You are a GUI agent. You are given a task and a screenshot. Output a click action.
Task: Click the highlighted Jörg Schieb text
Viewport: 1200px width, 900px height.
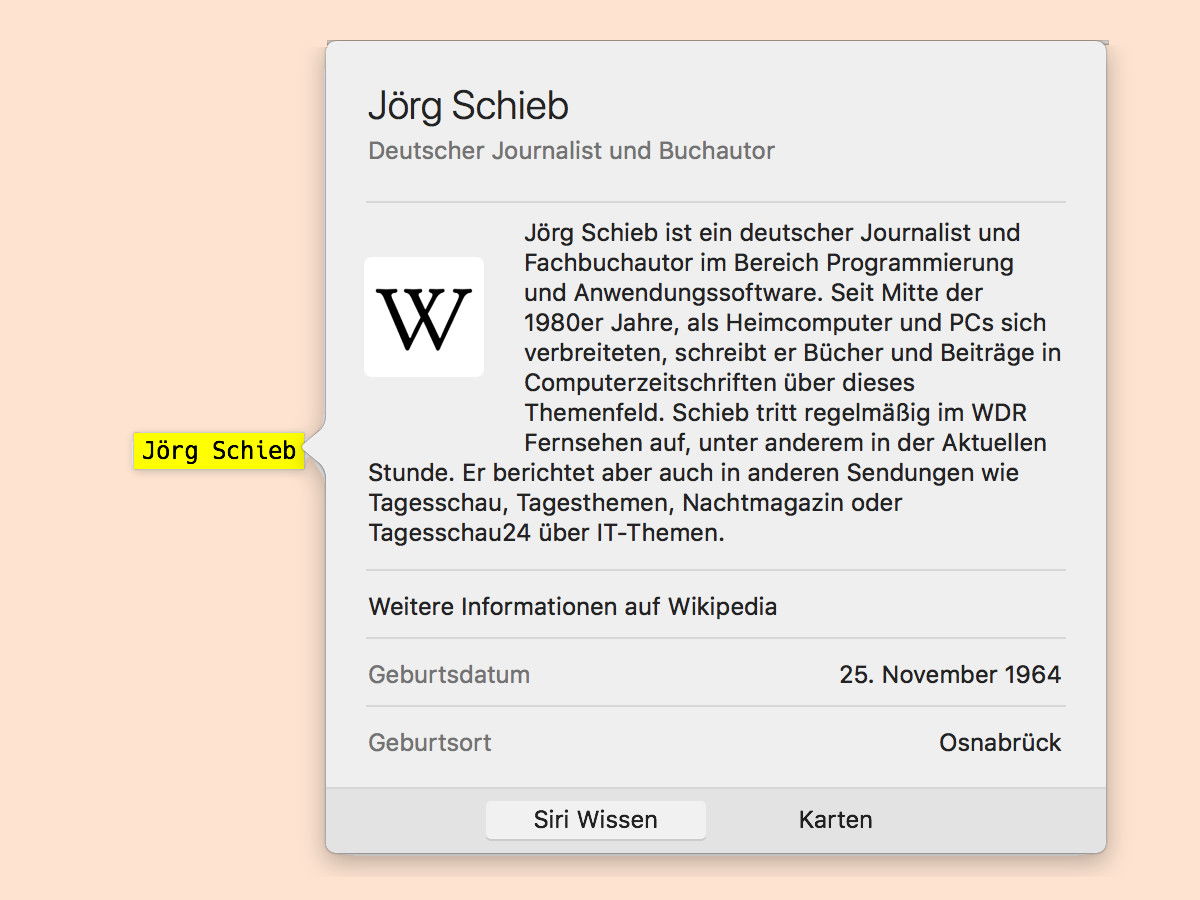(x=219, y=451)
